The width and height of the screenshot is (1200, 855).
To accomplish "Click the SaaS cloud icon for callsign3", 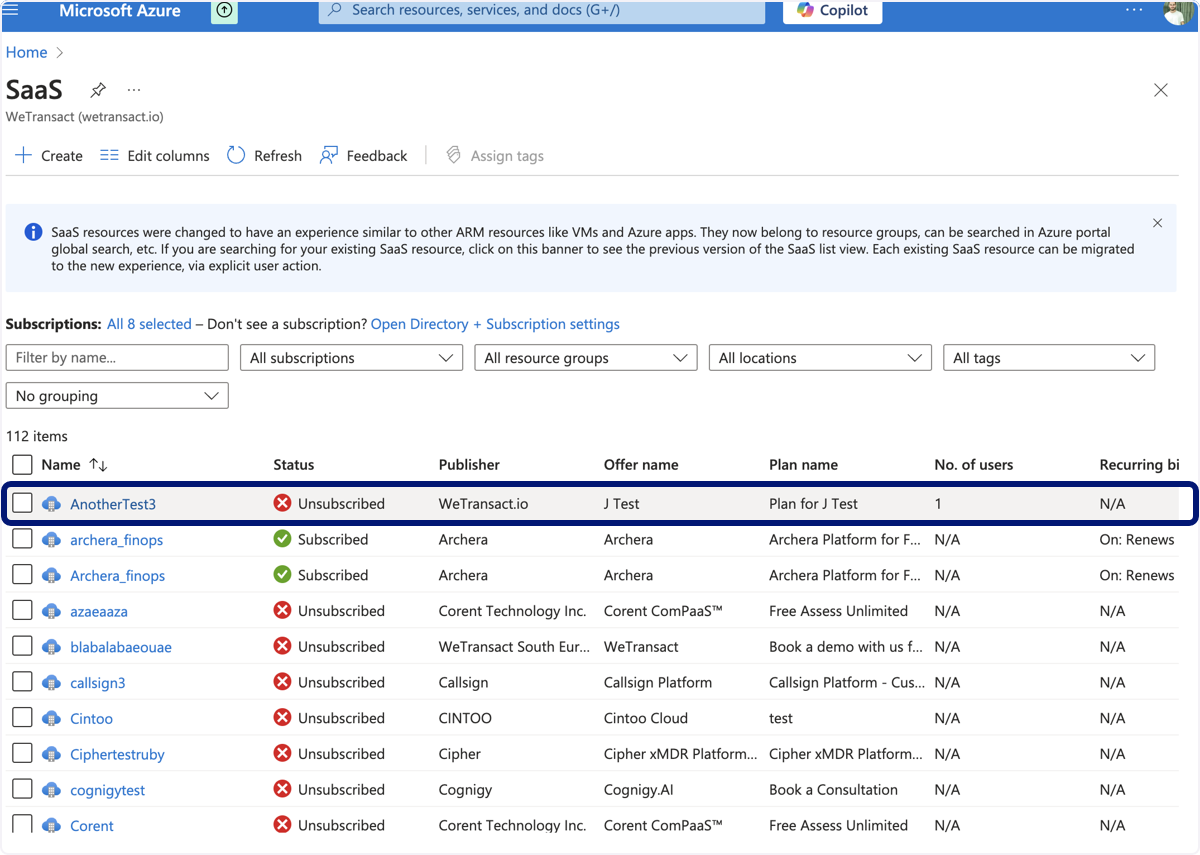I will tap(52, 682).
